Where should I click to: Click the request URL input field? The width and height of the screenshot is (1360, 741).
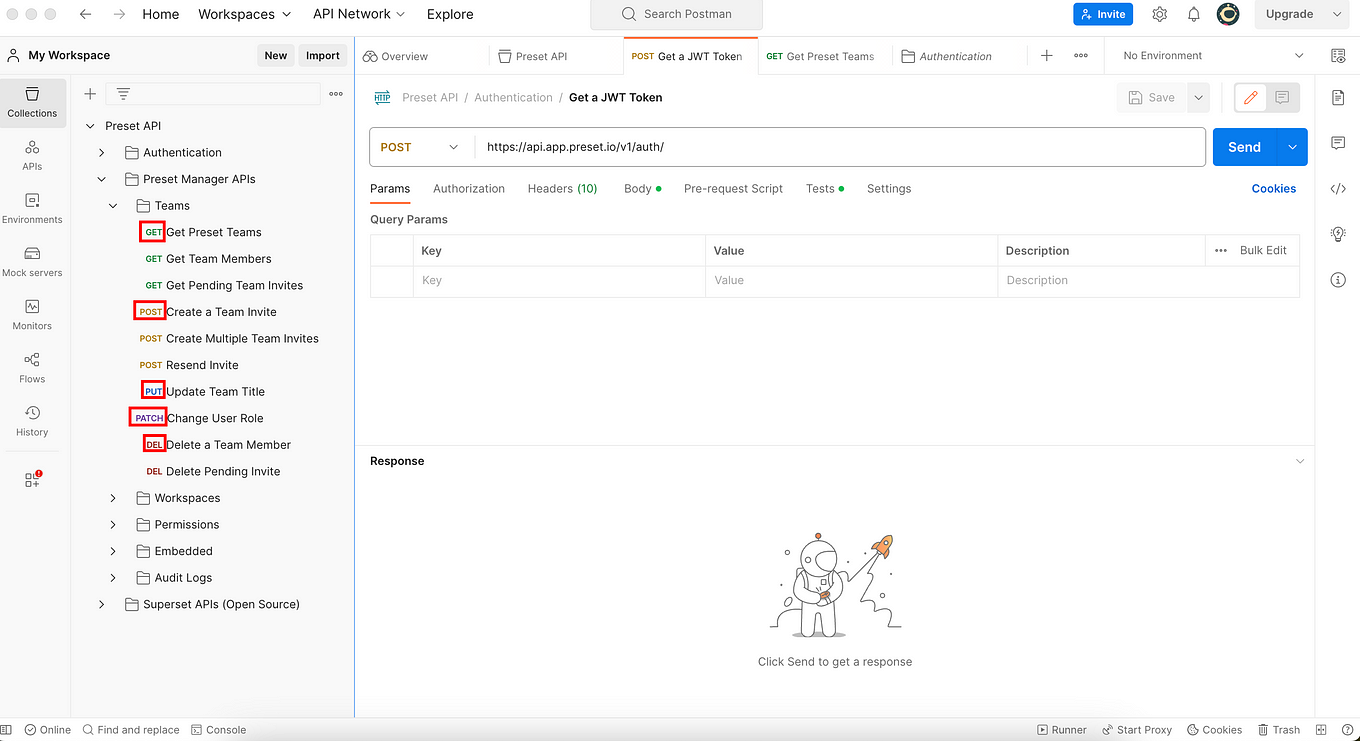click(838, 147)
